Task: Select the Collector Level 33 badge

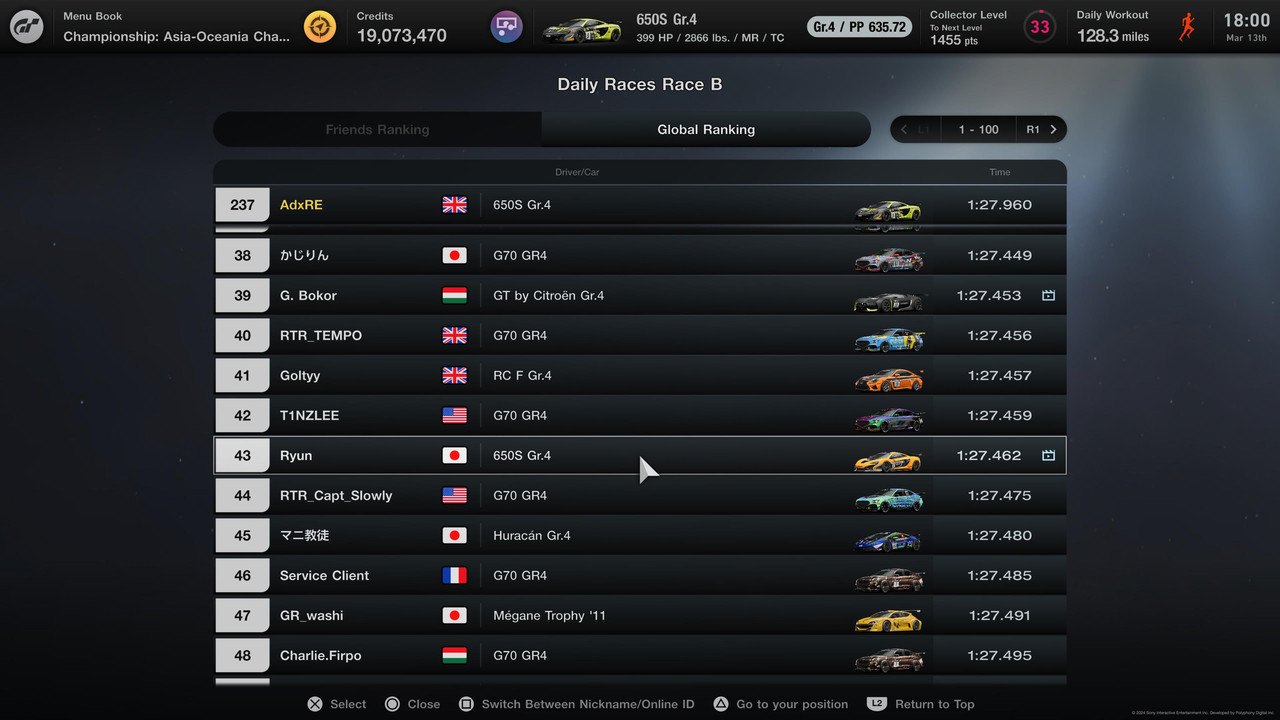Action: click(x=1040, y=27)
